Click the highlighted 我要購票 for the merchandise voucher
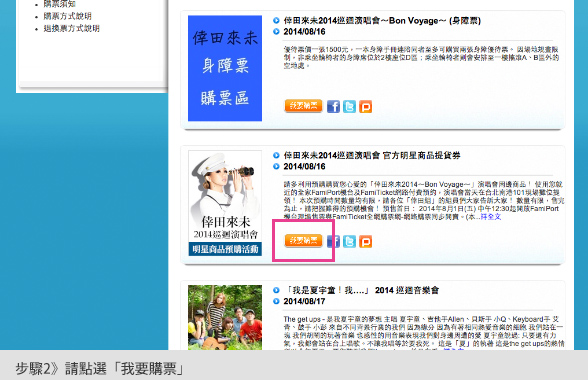Screen dimensions: 588x380 click(303, 240)
